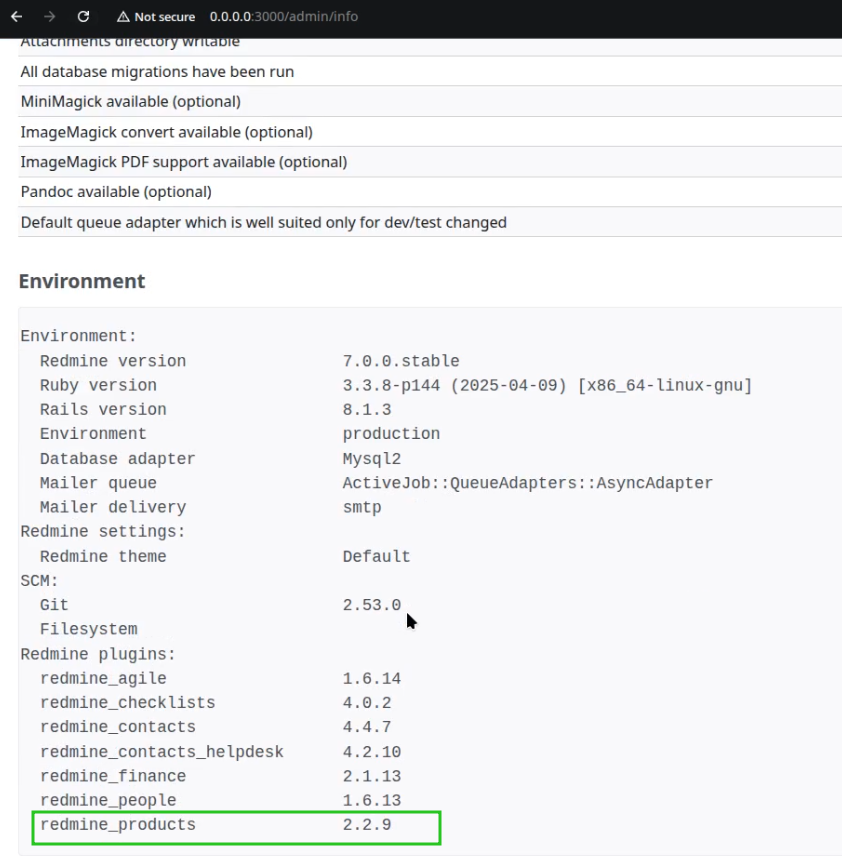Click the 'Redmine version' label
Image resolution: width=842 pixels, height=865 pixels.
[113, 361]
